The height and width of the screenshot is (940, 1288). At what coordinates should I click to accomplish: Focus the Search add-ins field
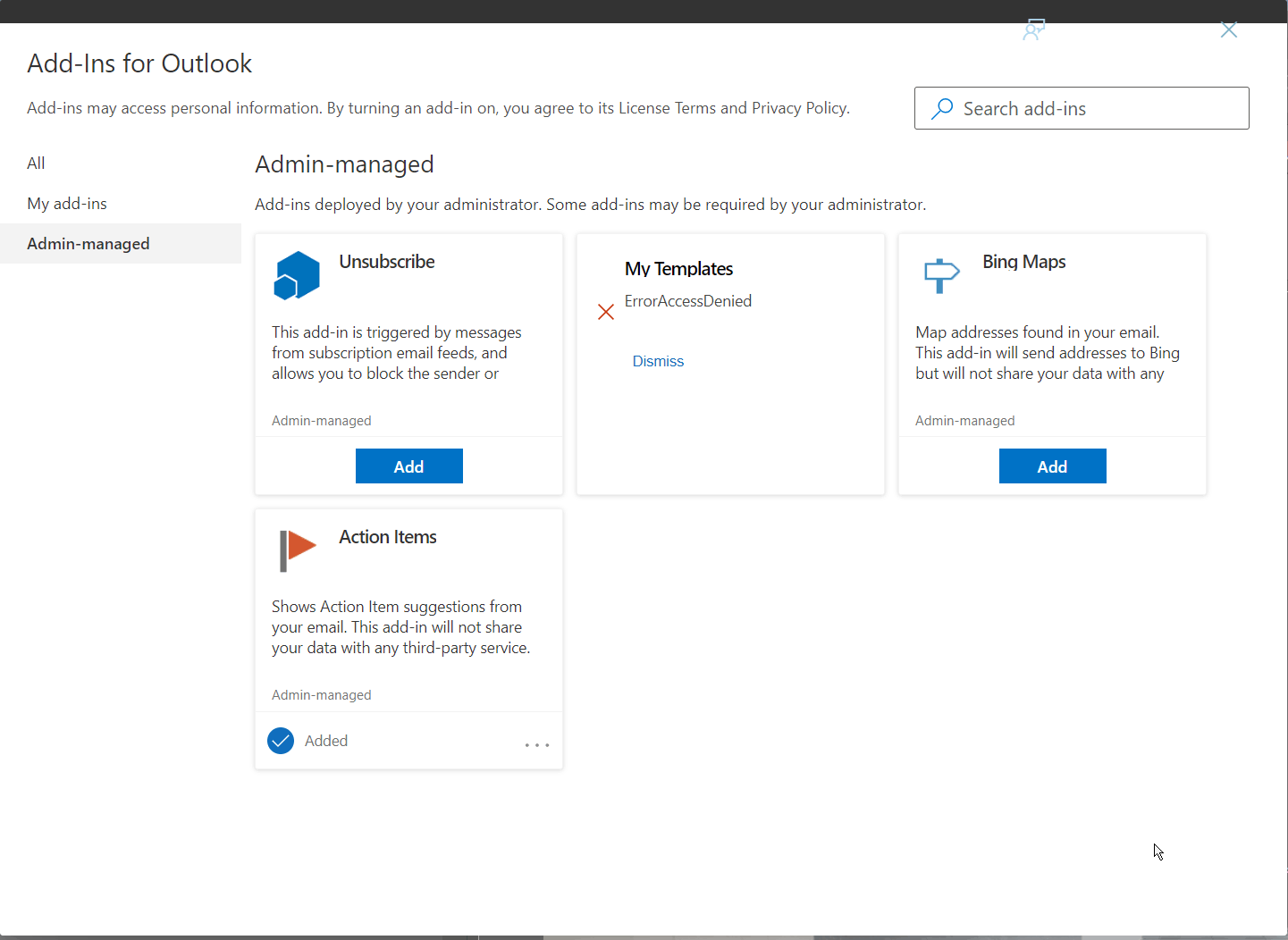pyautogui.click(x=1082, y=108)
